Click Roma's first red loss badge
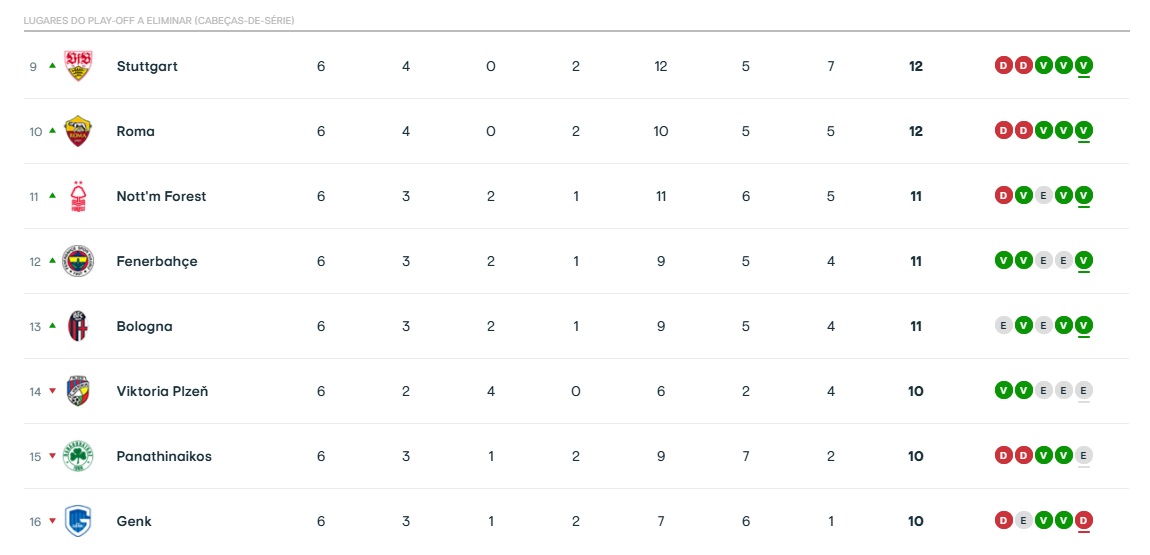This screenshot has height=555, width=1150. 1003,131
